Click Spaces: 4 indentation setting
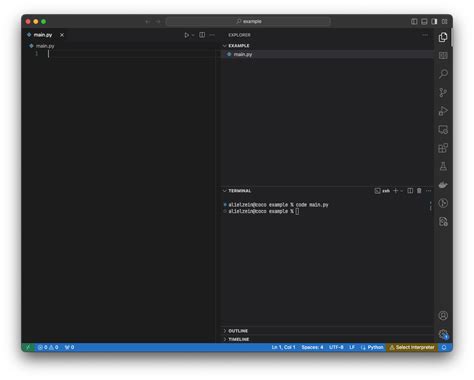This screenshot has width=474, height=380. point(312,347)
